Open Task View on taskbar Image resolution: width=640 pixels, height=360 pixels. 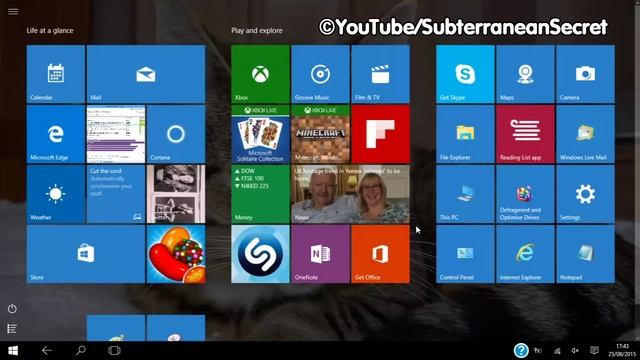pyautogui.click(x=114, y=351)
